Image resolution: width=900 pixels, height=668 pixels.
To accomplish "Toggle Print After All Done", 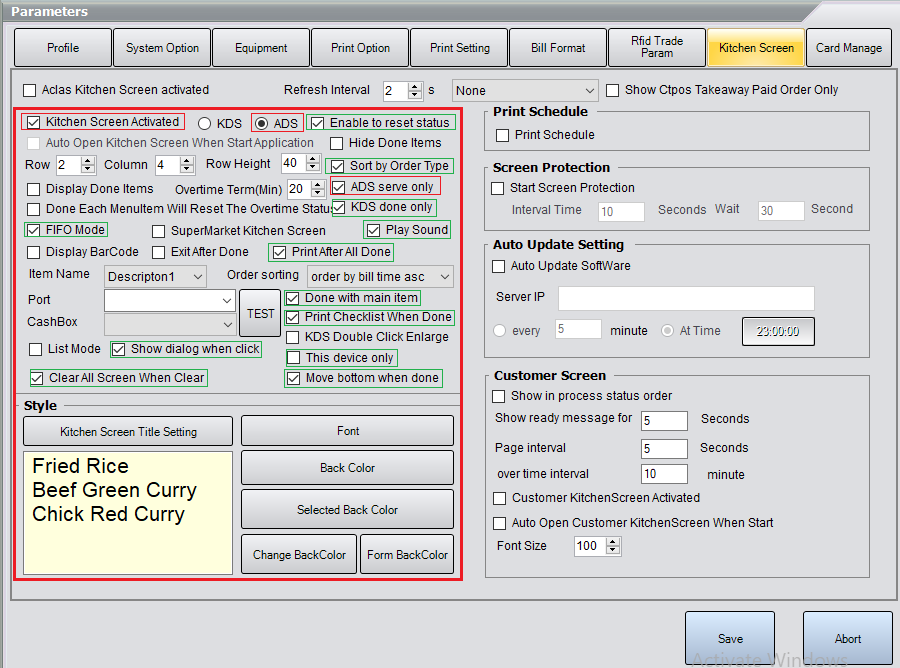I will (280, 252).
